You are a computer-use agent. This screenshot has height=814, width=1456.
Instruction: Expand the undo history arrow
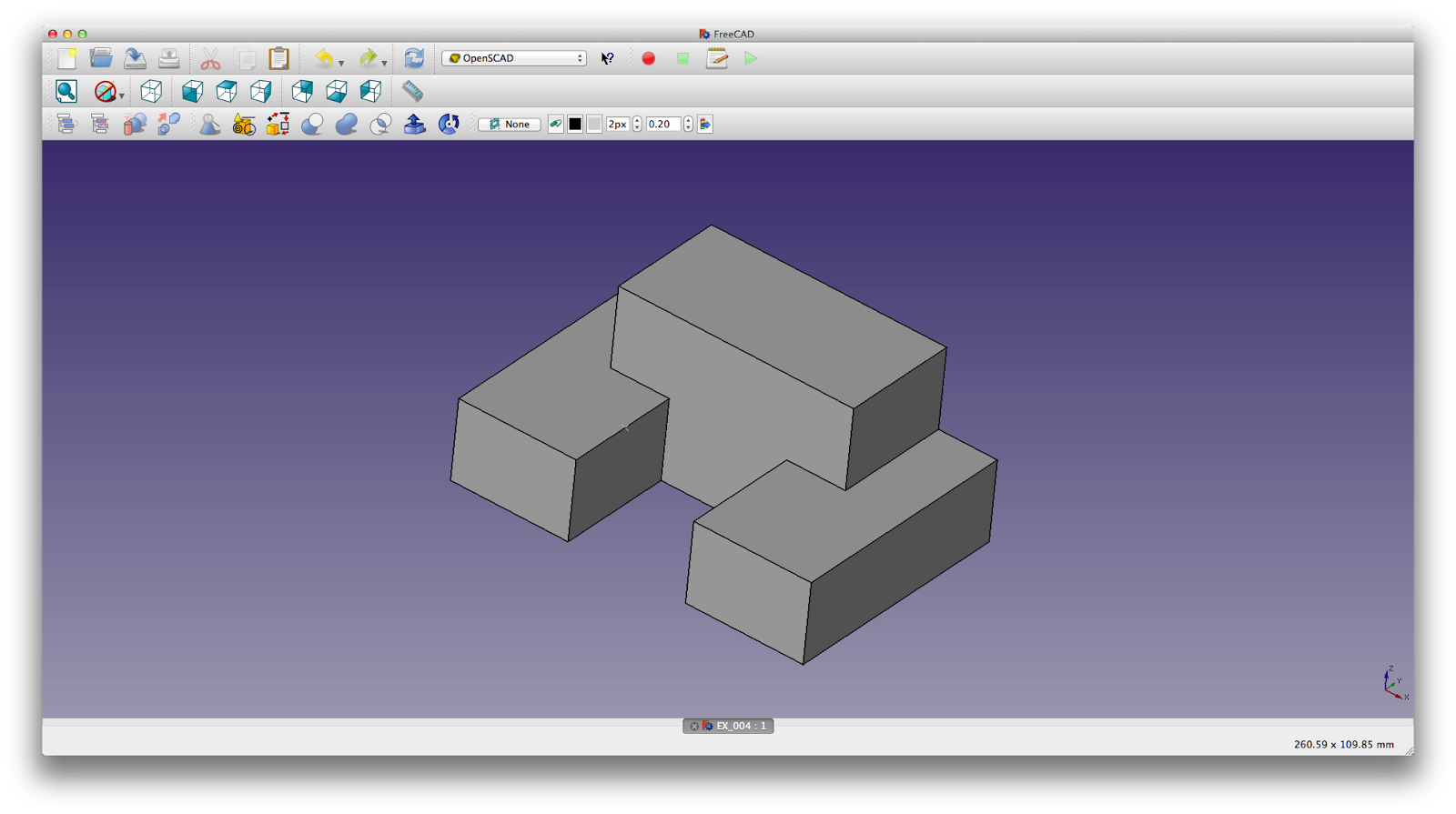(341, 63)
